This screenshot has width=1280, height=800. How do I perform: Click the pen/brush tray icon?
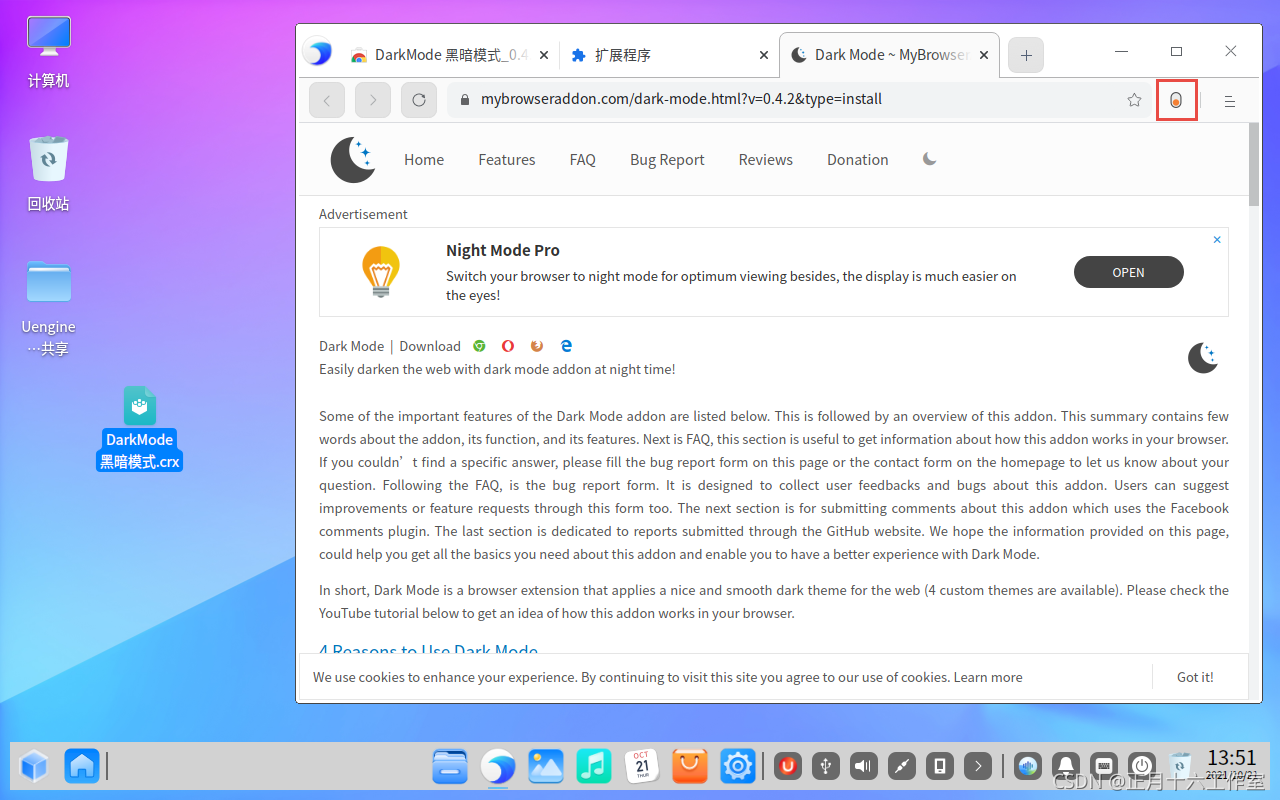pos(902,767)
